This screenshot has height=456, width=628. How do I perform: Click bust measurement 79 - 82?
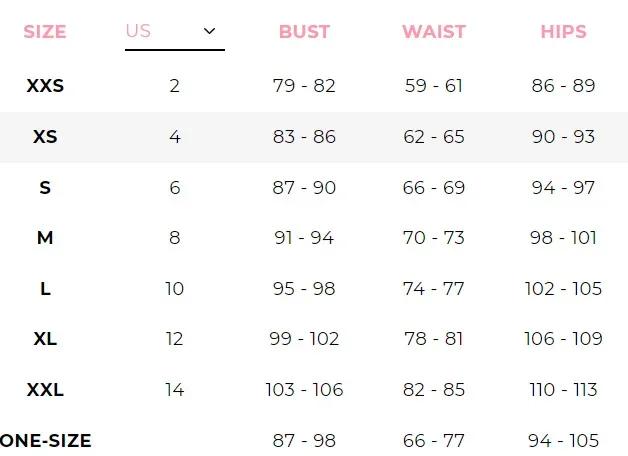tap(304, 86)
